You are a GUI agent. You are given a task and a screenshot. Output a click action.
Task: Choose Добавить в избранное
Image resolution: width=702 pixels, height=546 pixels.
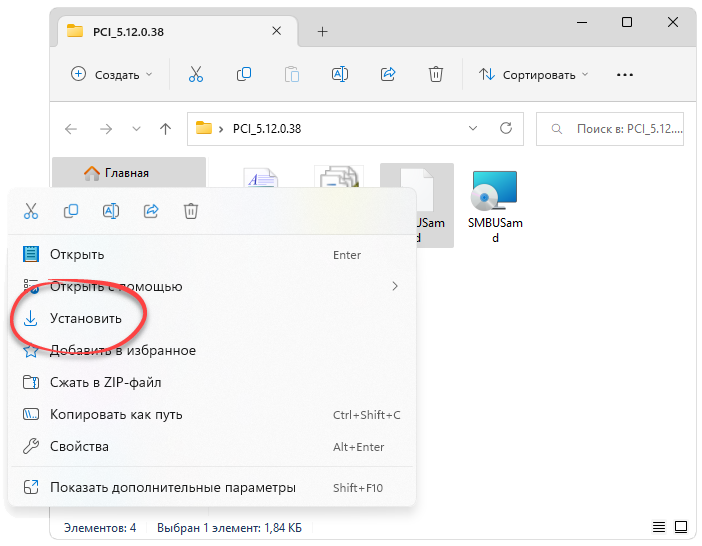coord(212,350)
